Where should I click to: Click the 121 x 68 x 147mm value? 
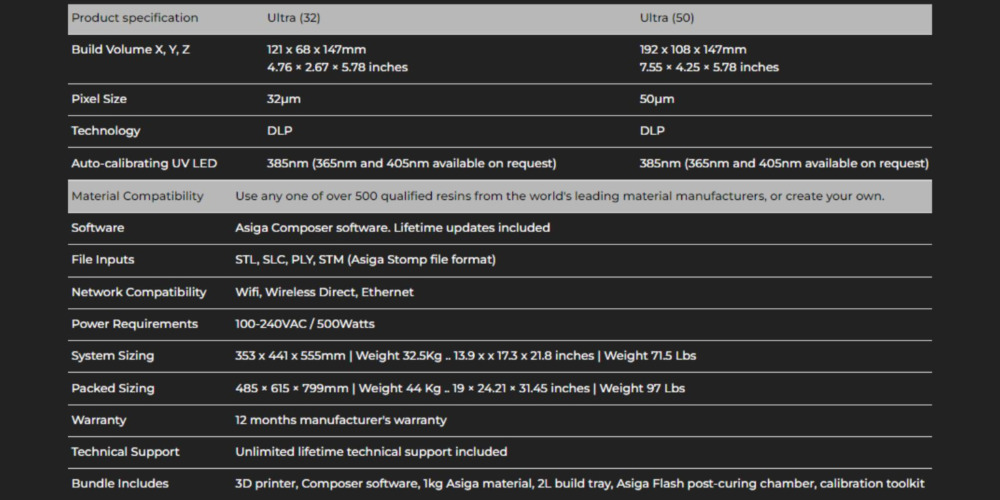[316, 49]
